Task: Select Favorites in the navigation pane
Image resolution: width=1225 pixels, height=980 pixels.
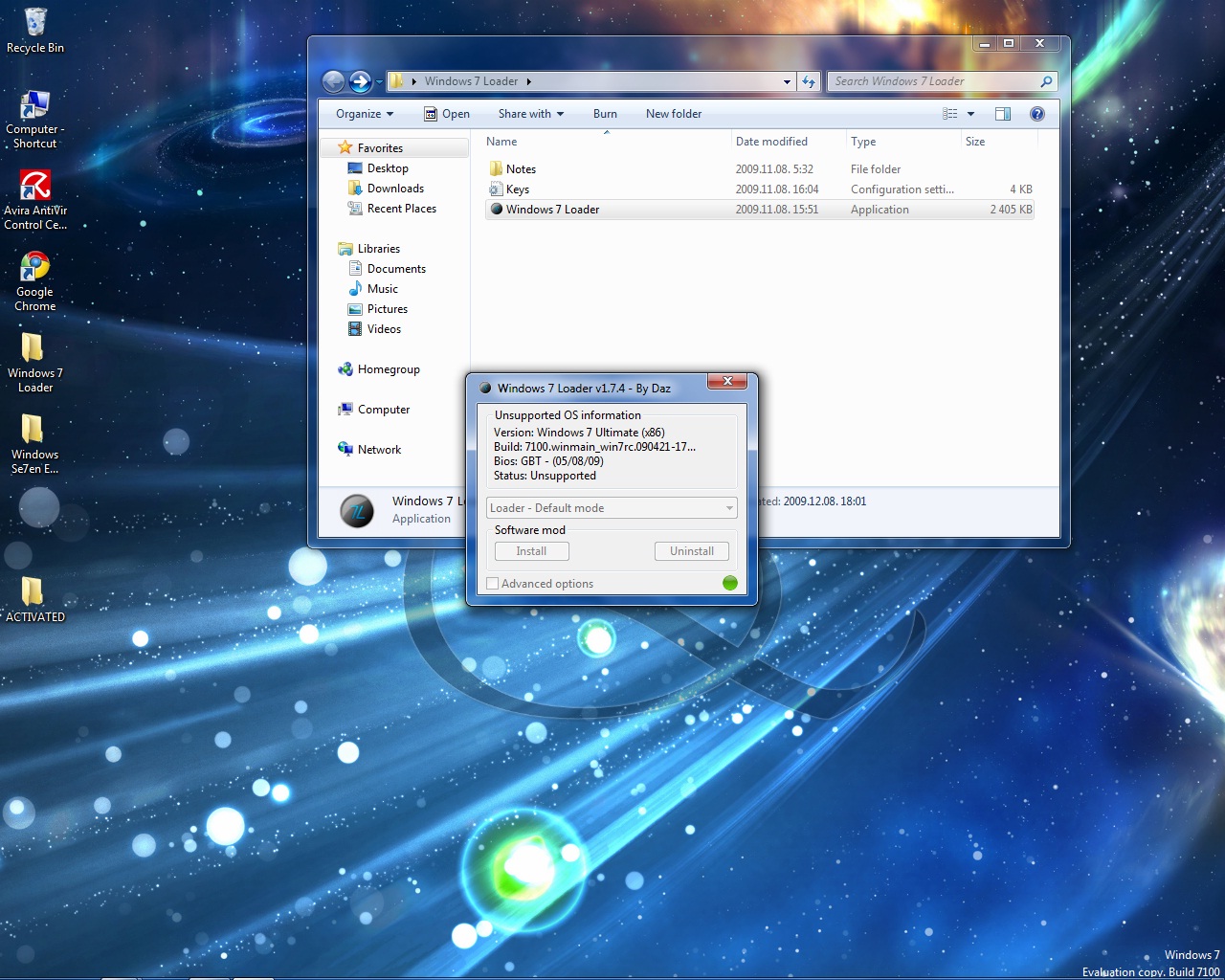Action: (x=380, y=148)
